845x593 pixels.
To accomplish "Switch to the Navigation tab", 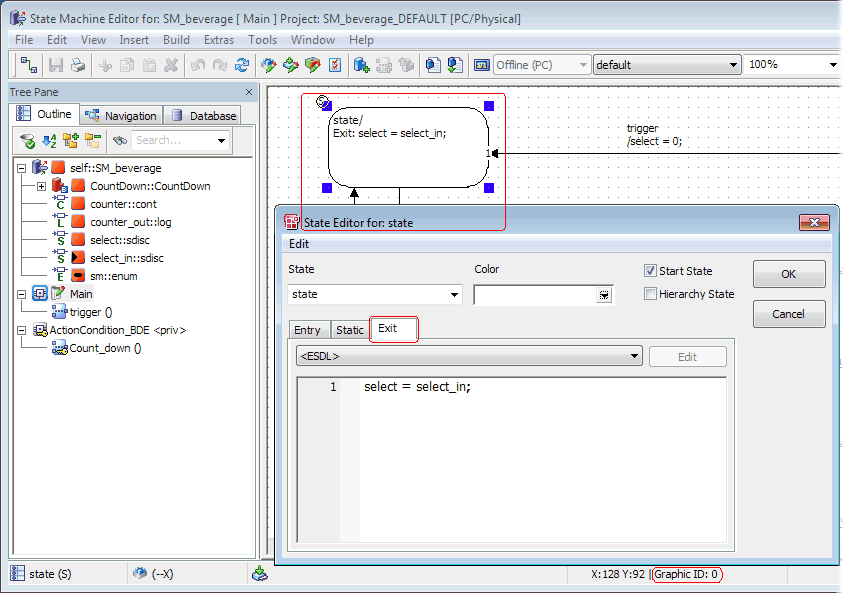I will tap(122, 115).
